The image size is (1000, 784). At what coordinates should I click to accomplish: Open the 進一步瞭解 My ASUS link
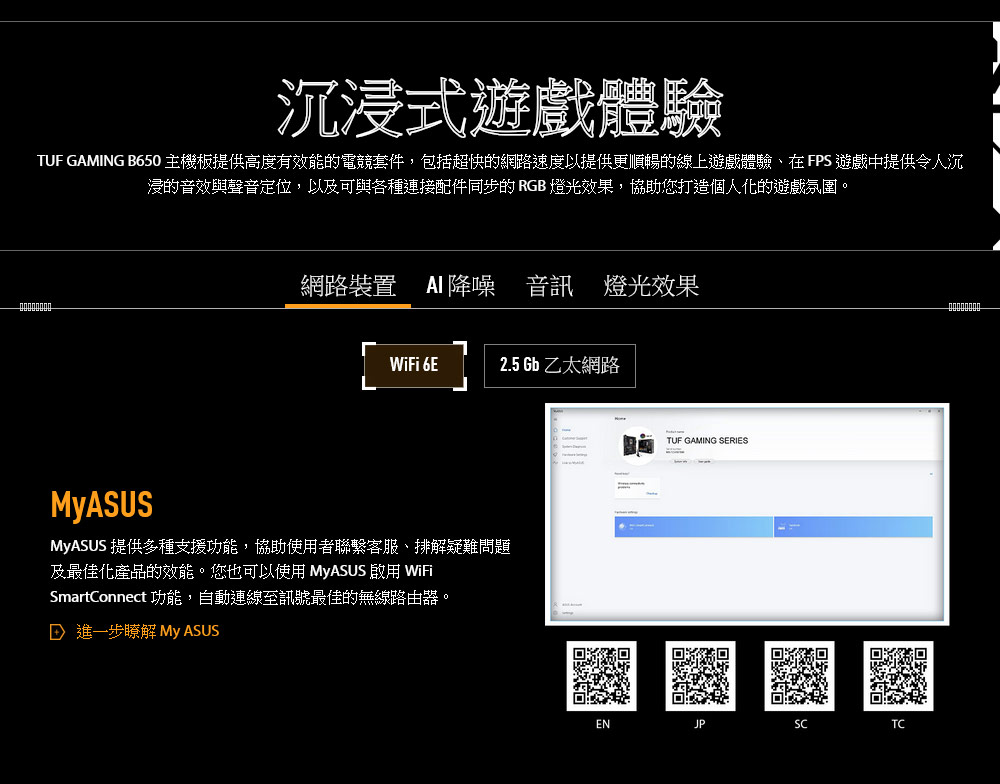(x=147, y=632)
